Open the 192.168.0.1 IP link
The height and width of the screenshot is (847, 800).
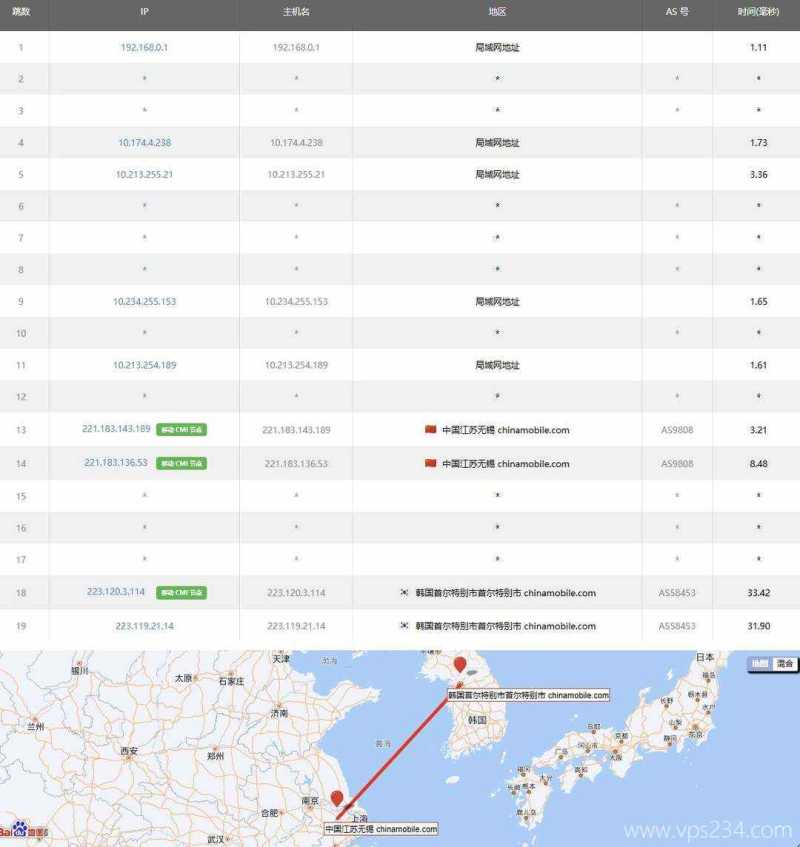143,47
